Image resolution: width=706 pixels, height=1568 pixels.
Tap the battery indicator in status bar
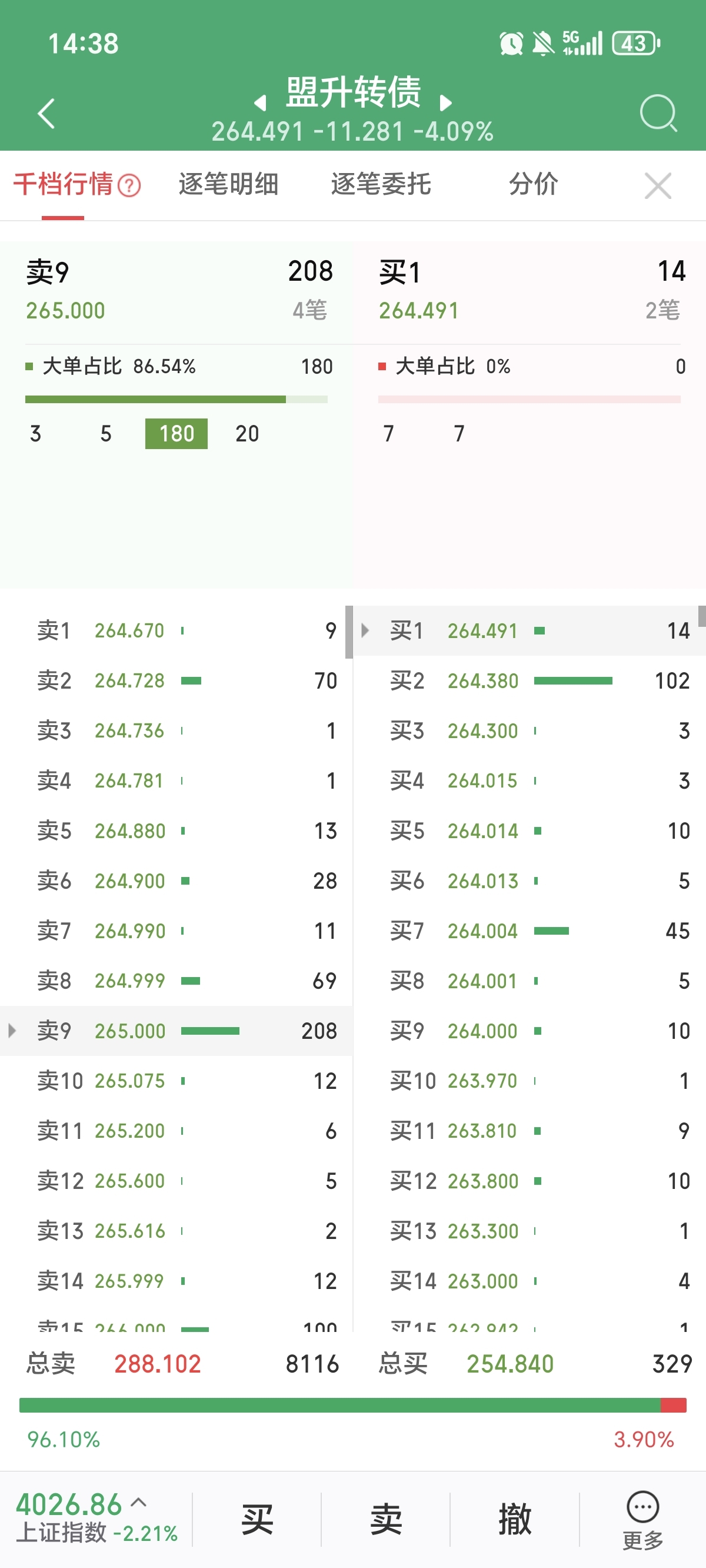tap(635, 44)
